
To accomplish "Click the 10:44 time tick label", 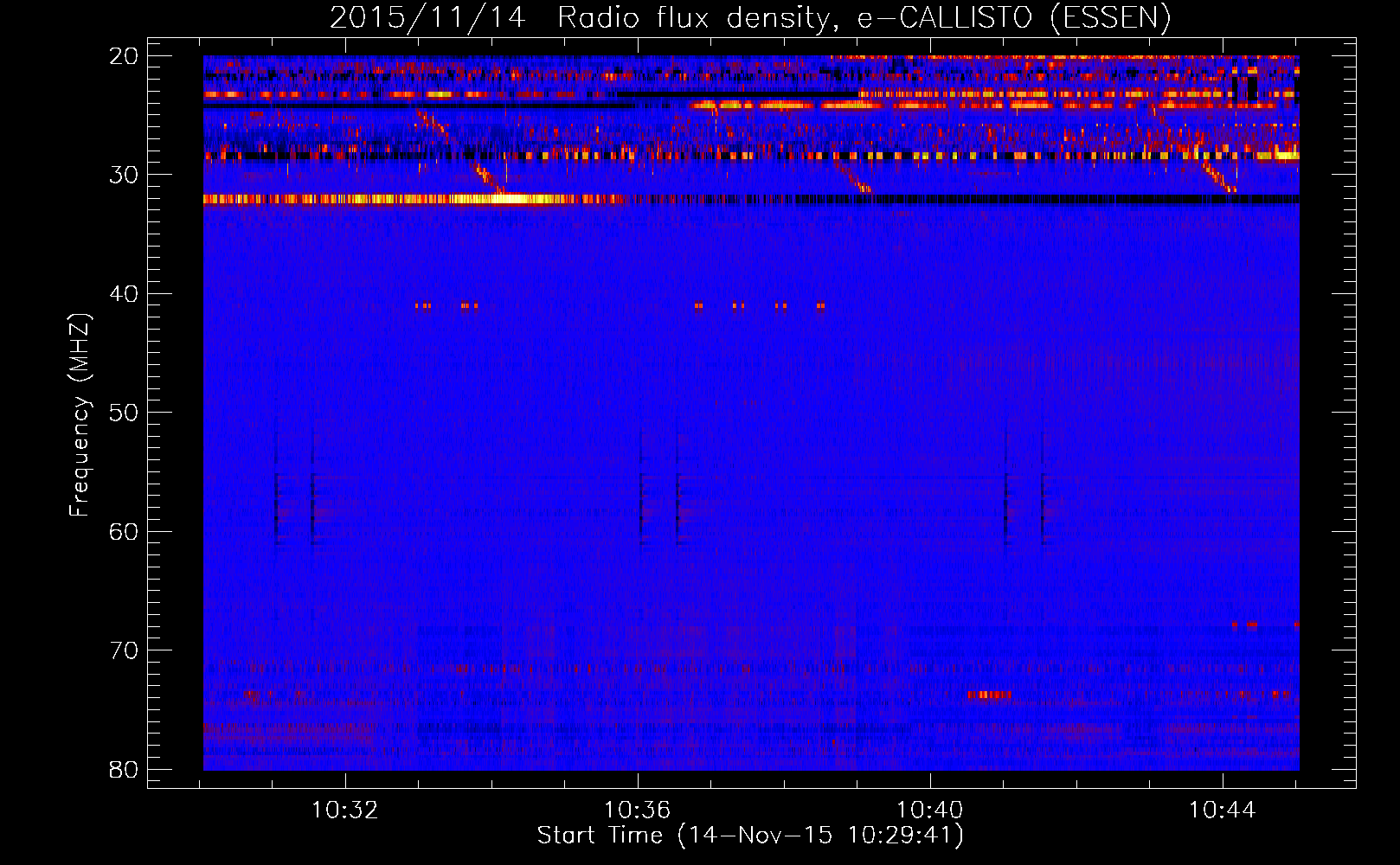I will tap(1222, 811).
